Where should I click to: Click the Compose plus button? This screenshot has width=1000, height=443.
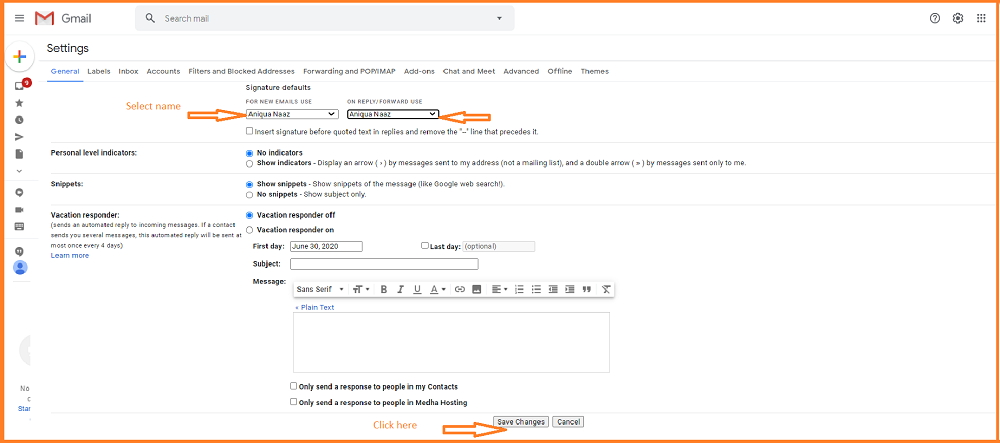coord(19,57)
